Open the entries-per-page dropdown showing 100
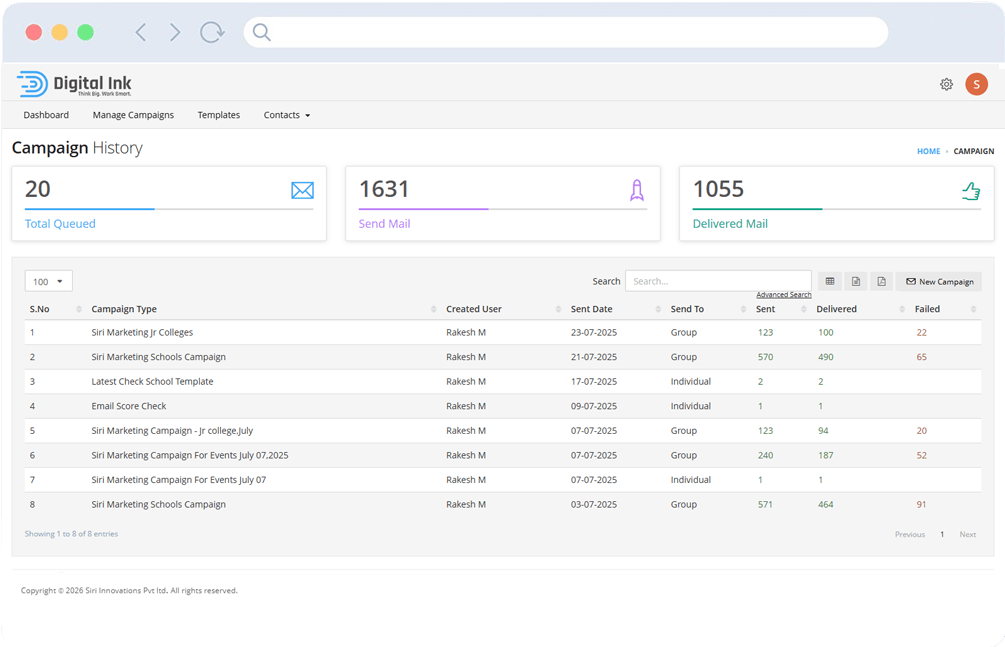The image size is (1005, 647). (x=48, y=282)
